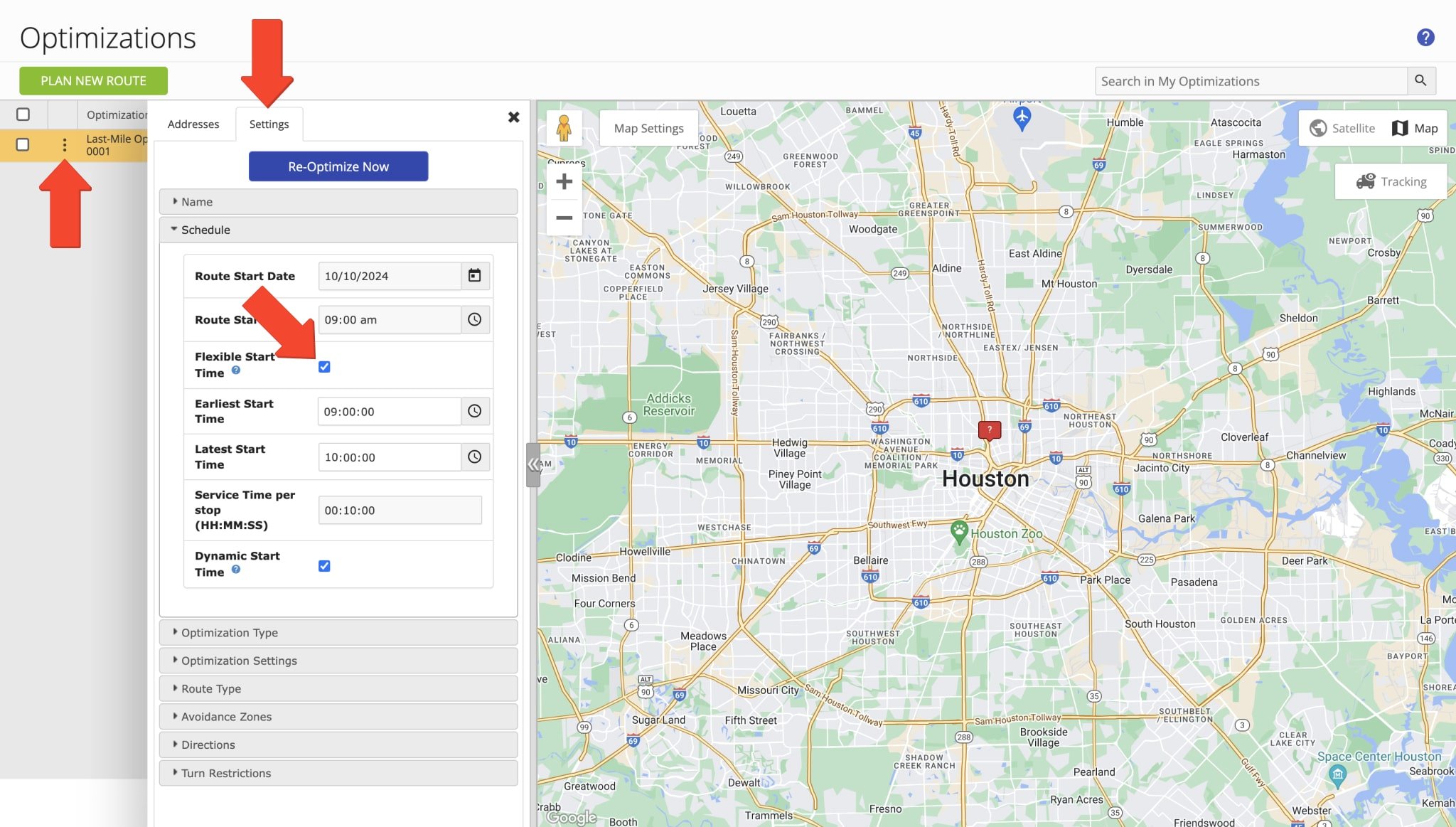Switch to the Settings tab
This screenshot has width=1456, height=827.
pos(269,123)
